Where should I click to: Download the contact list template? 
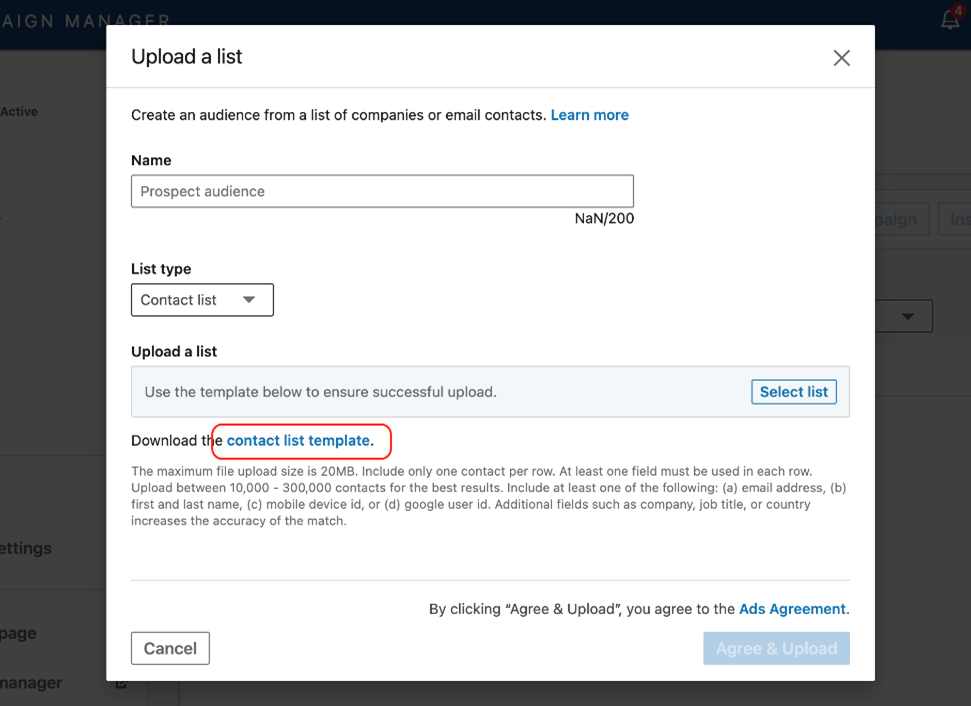298,440
